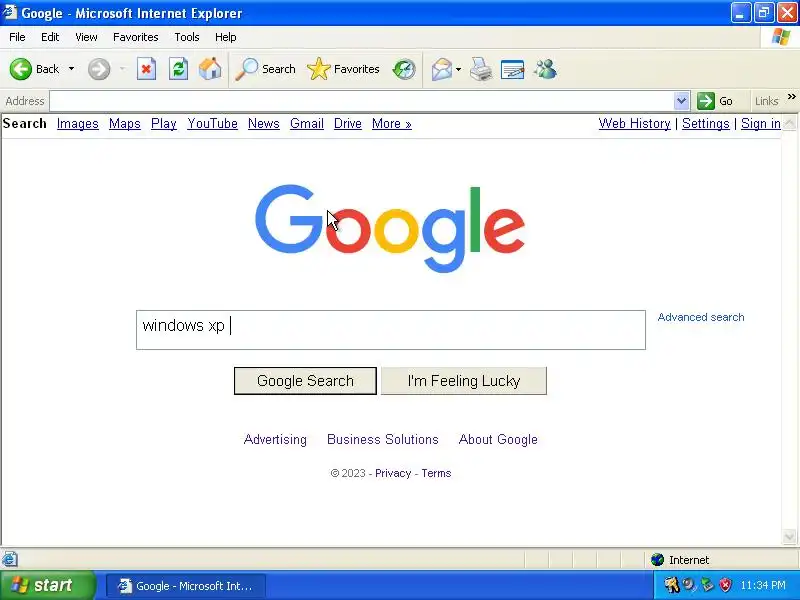Click the I'm Feeling Lucky button
Viewport: 800px width, 600px height.
464,381
